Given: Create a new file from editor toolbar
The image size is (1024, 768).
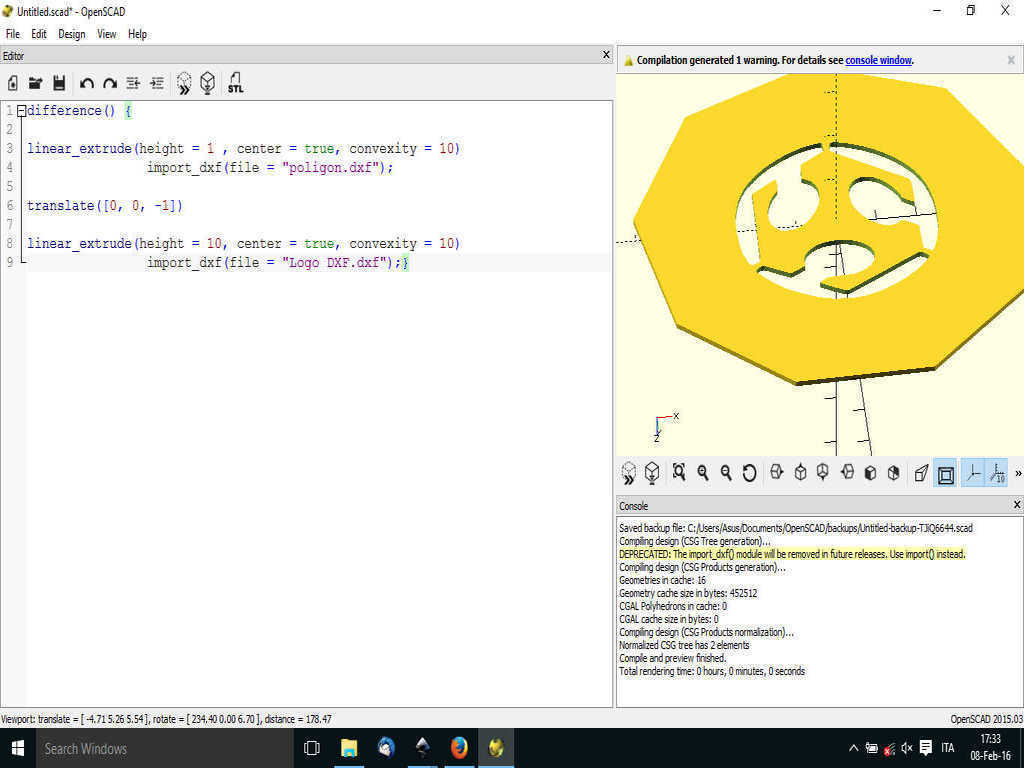Looking at the screenshot, I should [x=13, y=83].
